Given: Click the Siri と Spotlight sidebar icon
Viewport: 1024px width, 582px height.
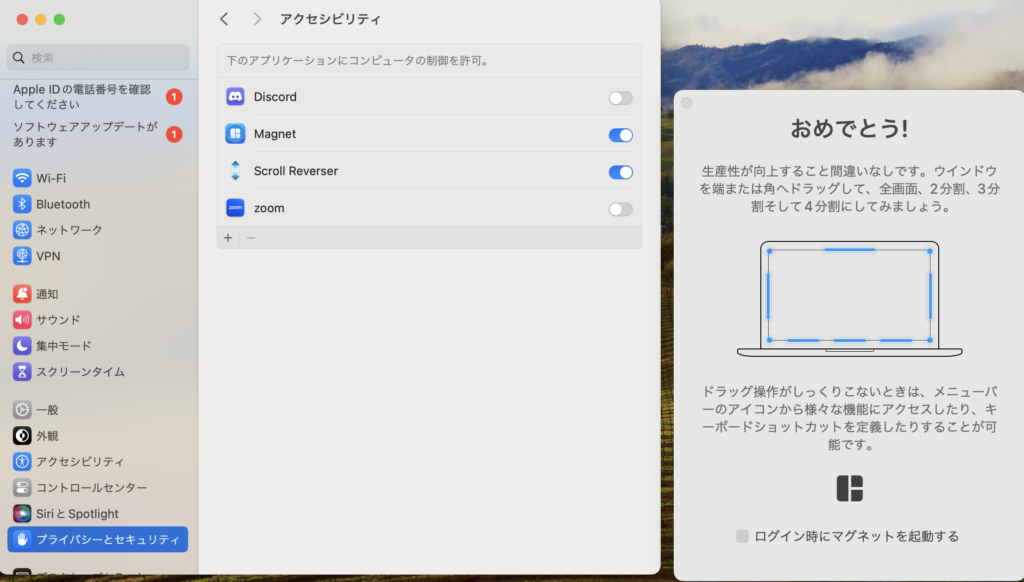Looking at the screenshot, I should [x=22, y=513].
